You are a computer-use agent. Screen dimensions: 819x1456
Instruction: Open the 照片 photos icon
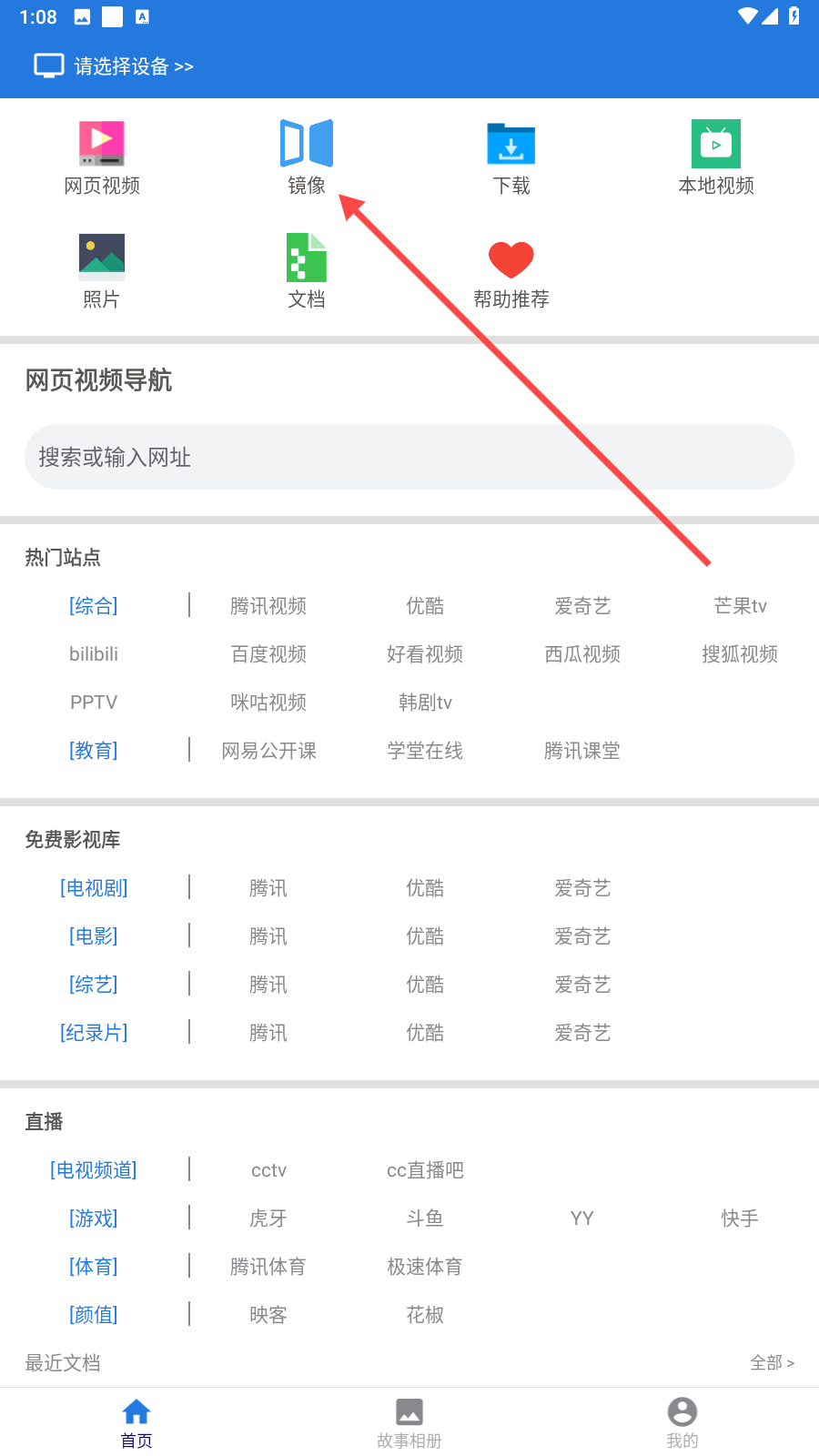coord(102,258)
